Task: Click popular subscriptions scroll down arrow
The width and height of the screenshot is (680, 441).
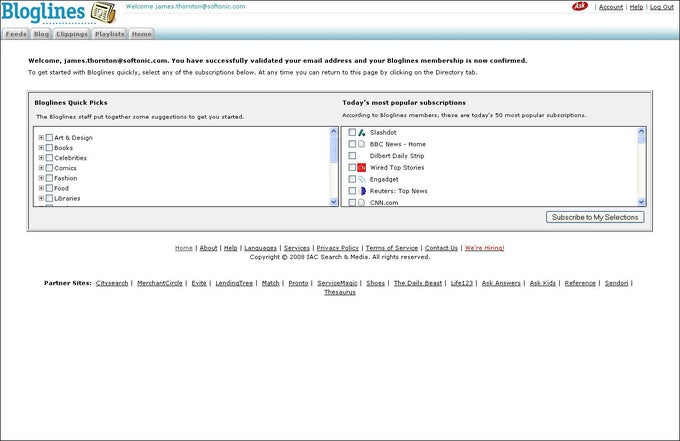Action: [x=641, y=202]
